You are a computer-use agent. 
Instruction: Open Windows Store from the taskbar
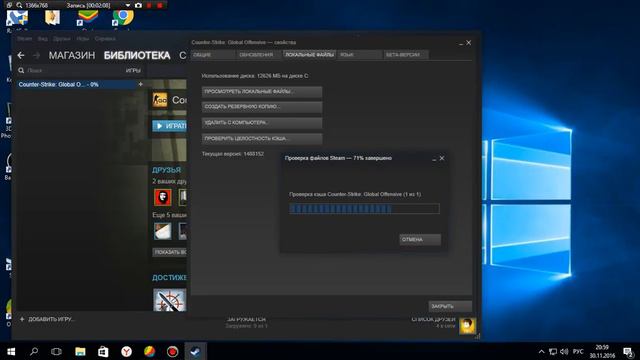[103, 351]
